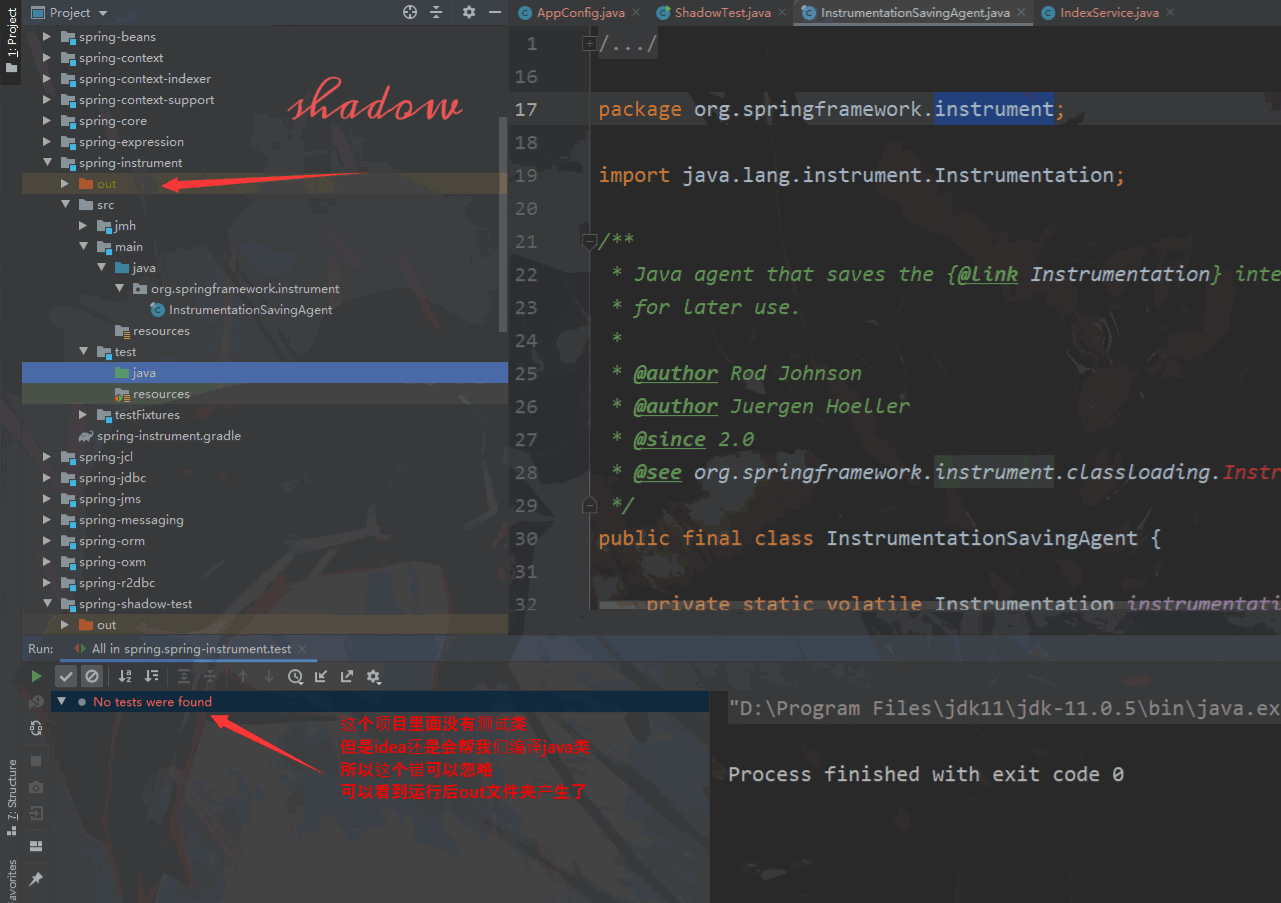Click Import Tests icon in Run toolbar

[321, 677]
